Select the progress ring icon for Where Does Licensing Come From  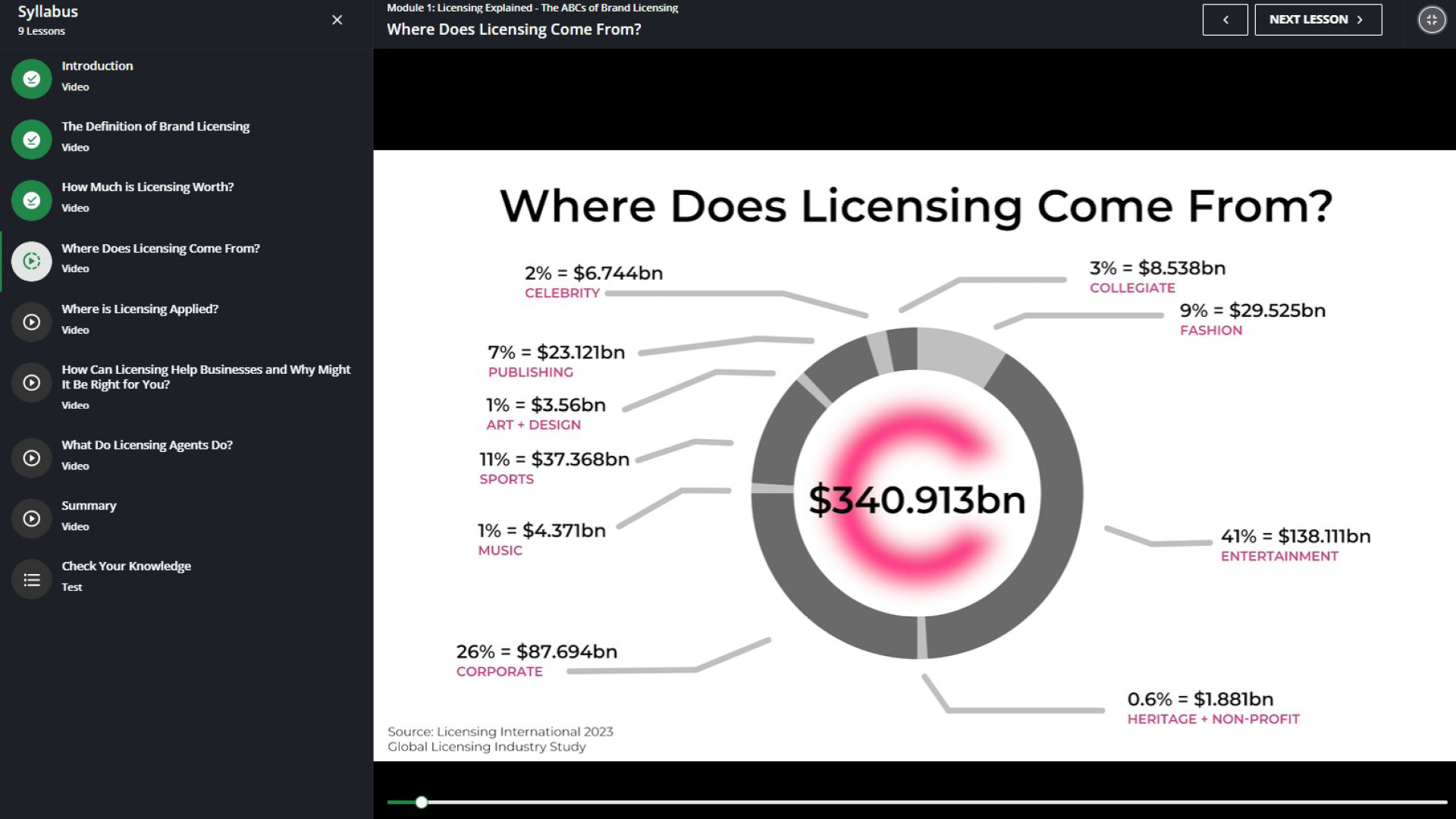point(31,260)
